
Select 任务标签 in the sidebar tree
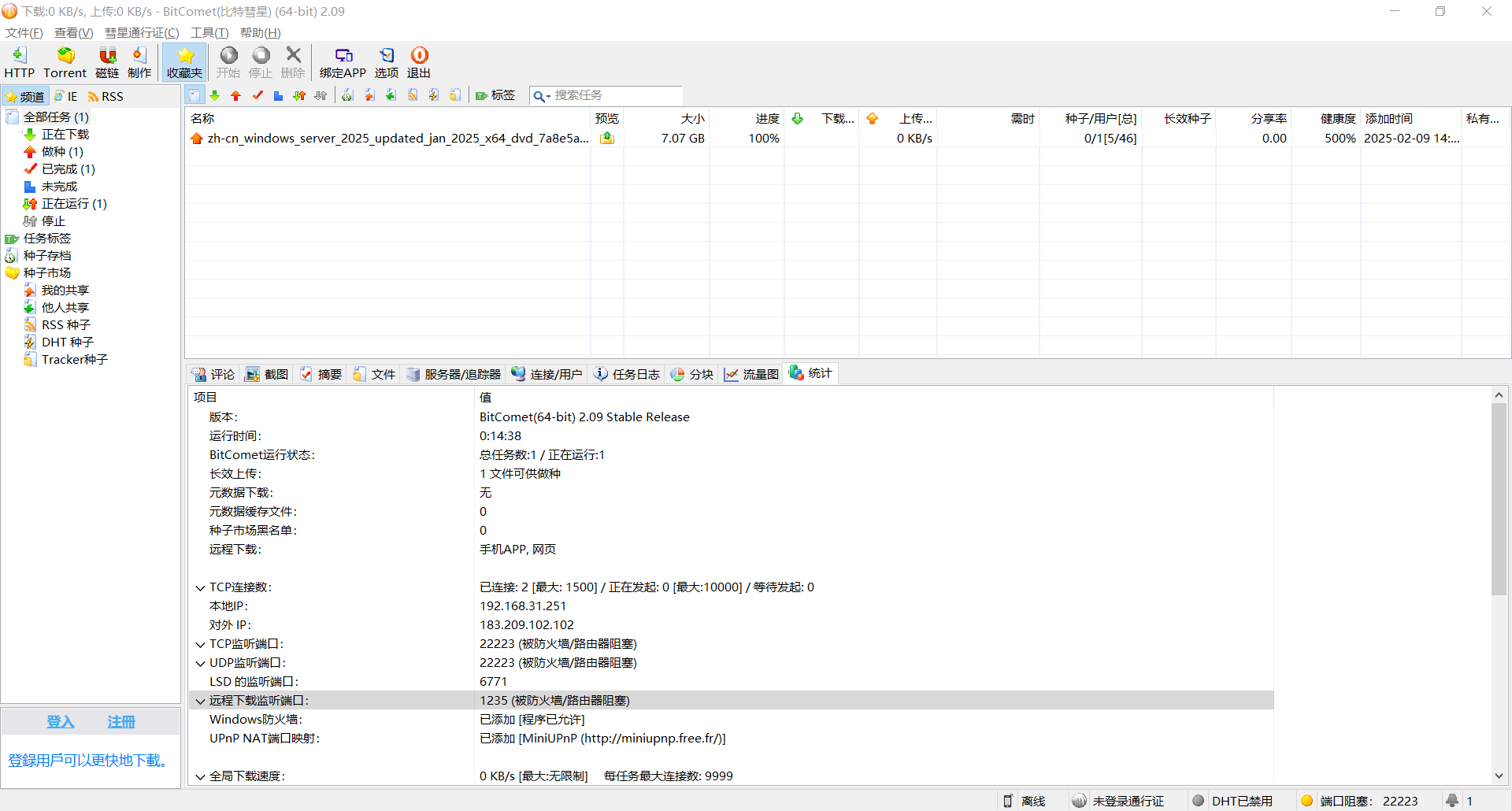[47, 238]
